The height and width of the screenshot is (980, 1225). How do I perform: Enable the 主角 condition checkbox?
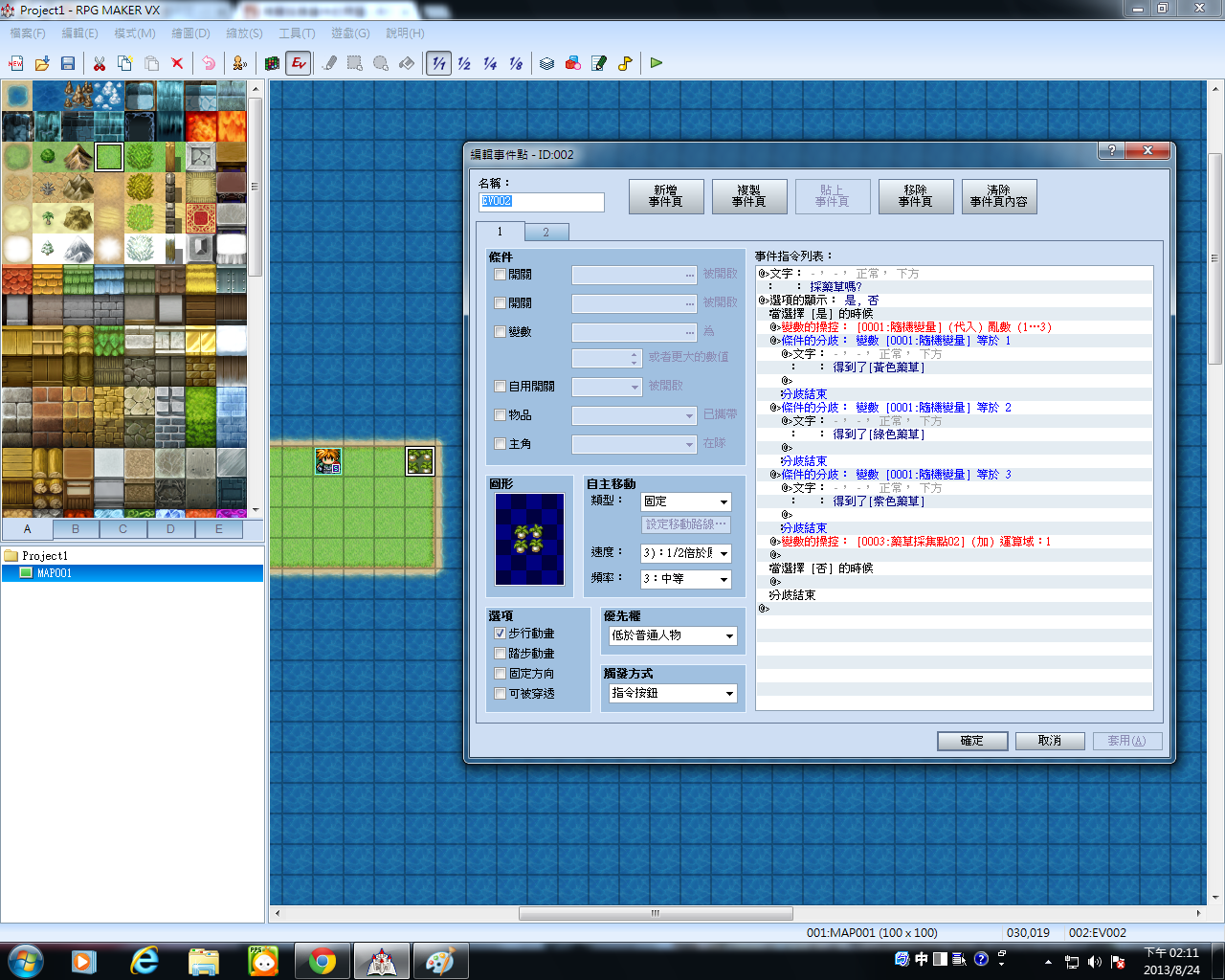(x=500, y=444)
